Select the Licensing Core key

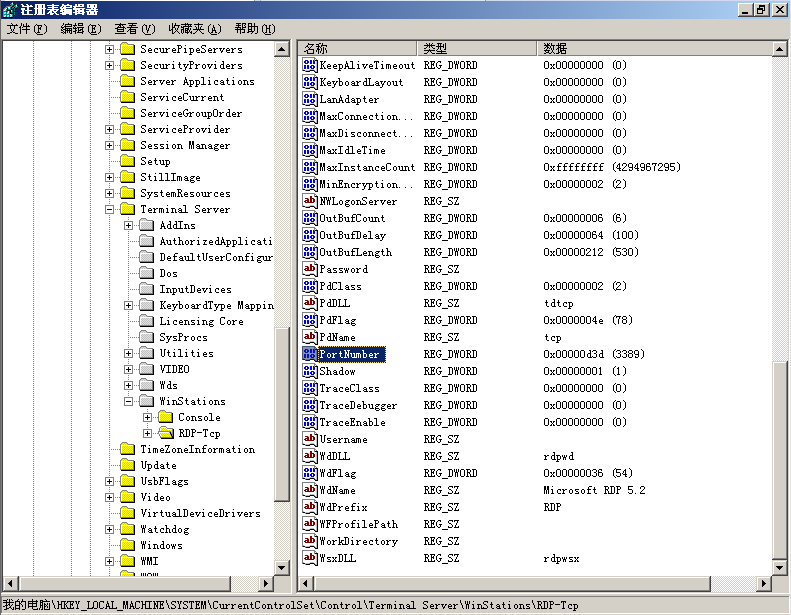click(x=201, y=321)
